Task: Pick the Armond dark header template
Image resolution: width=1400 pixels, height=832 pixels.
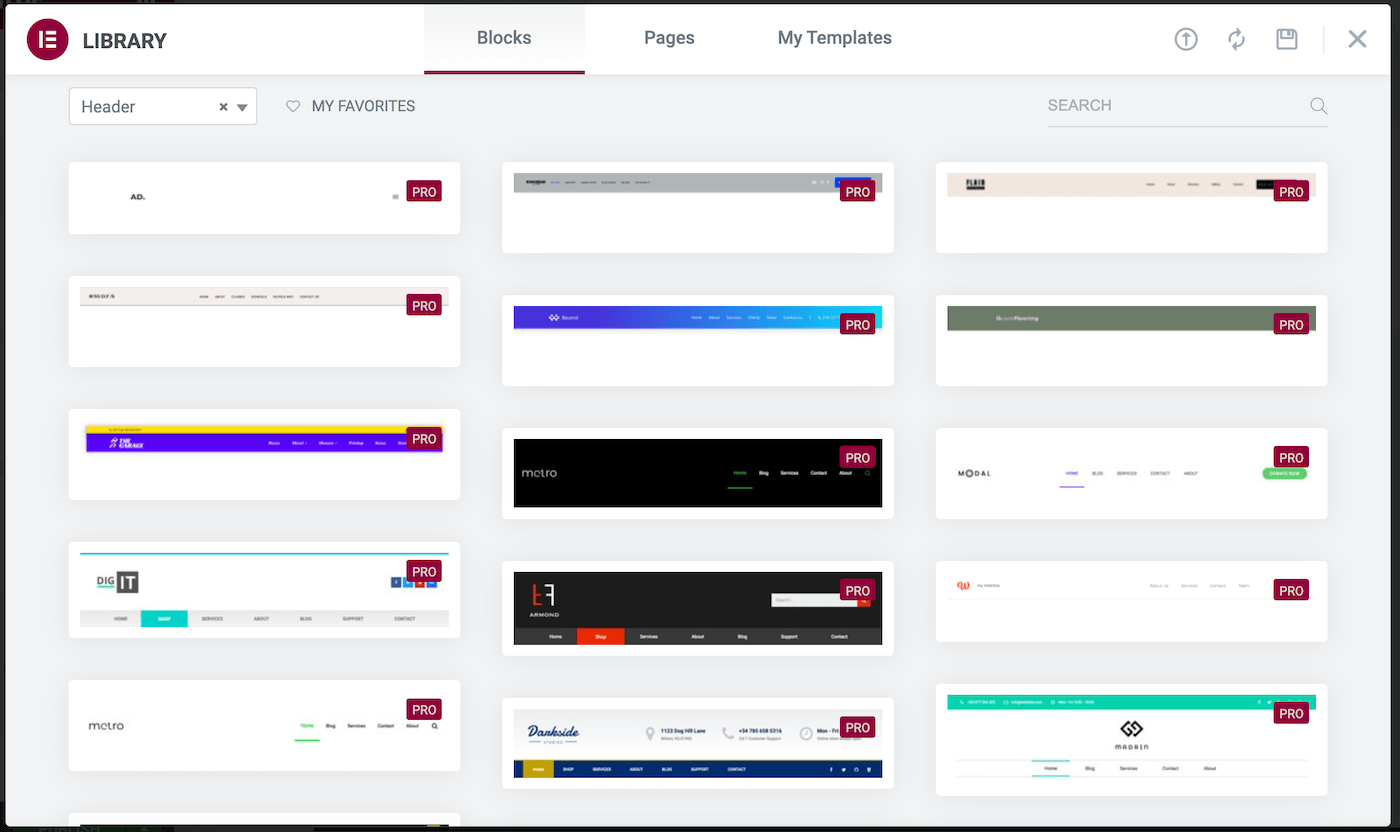Action: point(697,608)
